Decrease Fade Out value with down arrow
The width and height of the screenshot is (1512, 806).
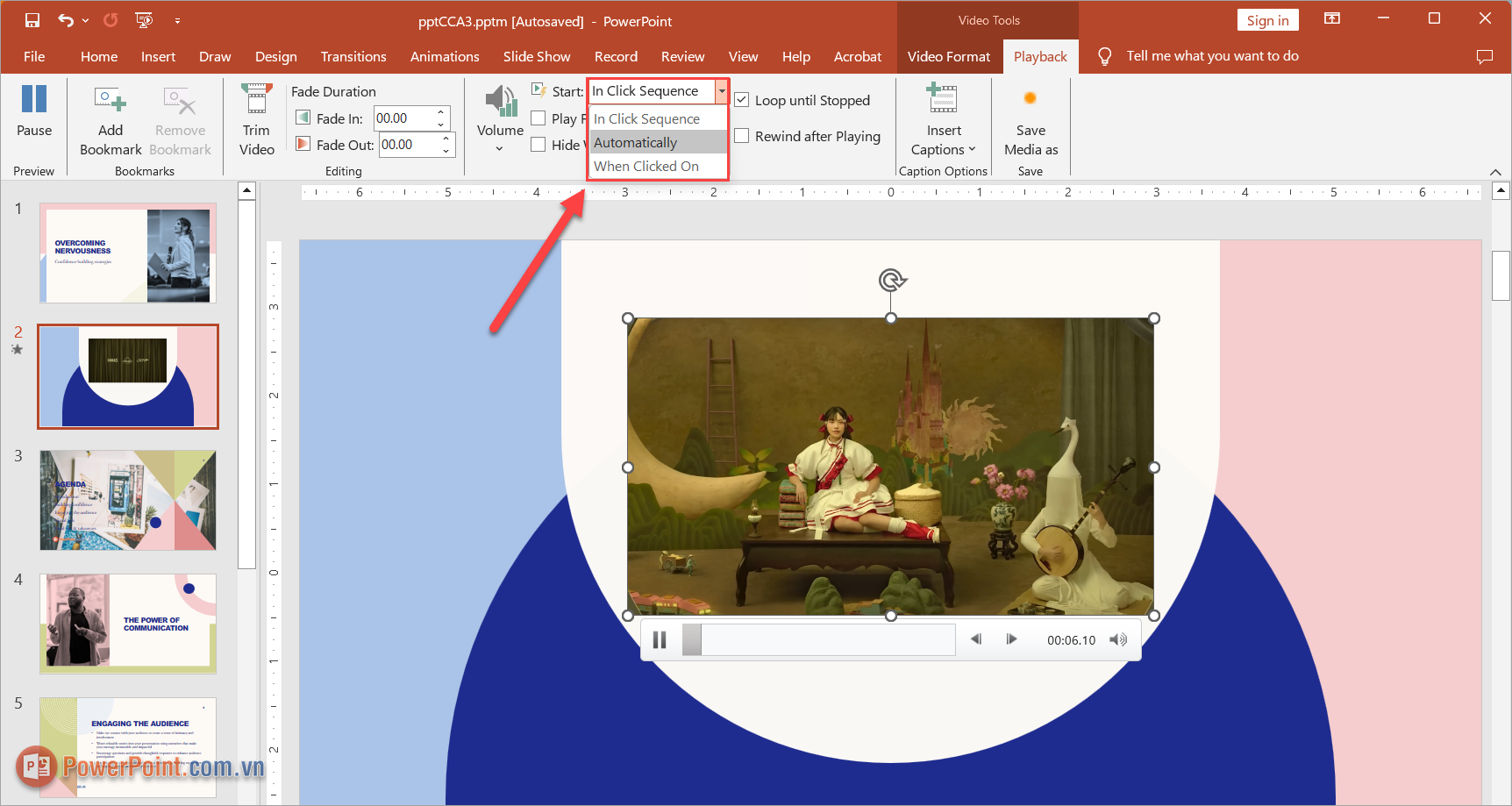coord(446,151)
